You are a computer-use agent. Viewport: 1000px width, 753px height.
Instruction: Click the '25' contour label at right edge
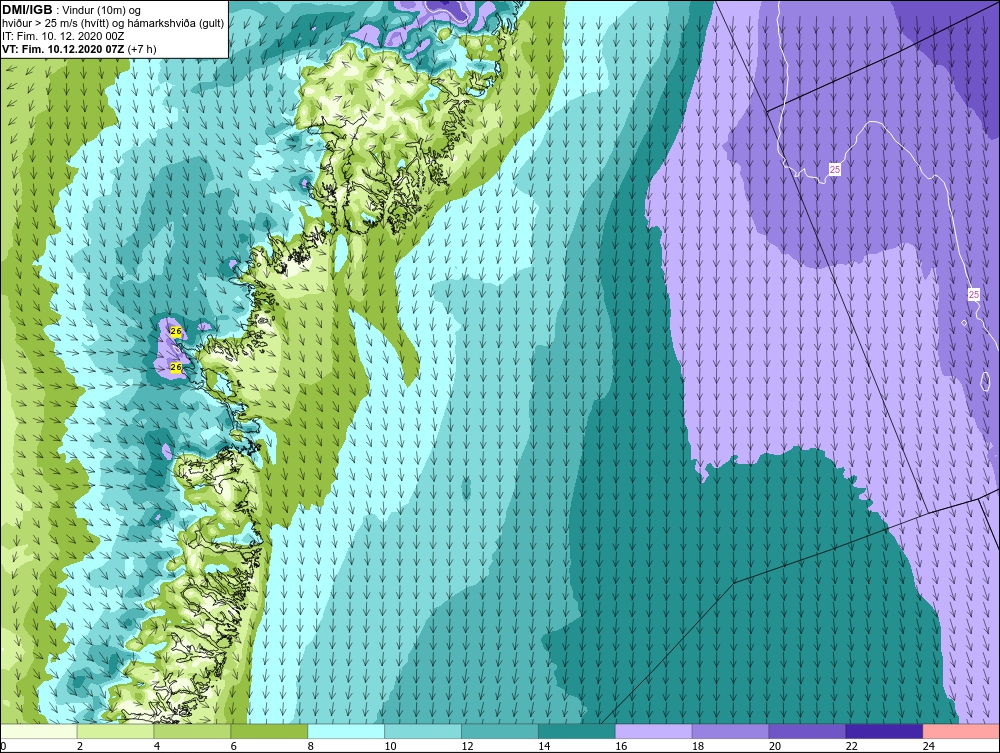click(973, 294)
